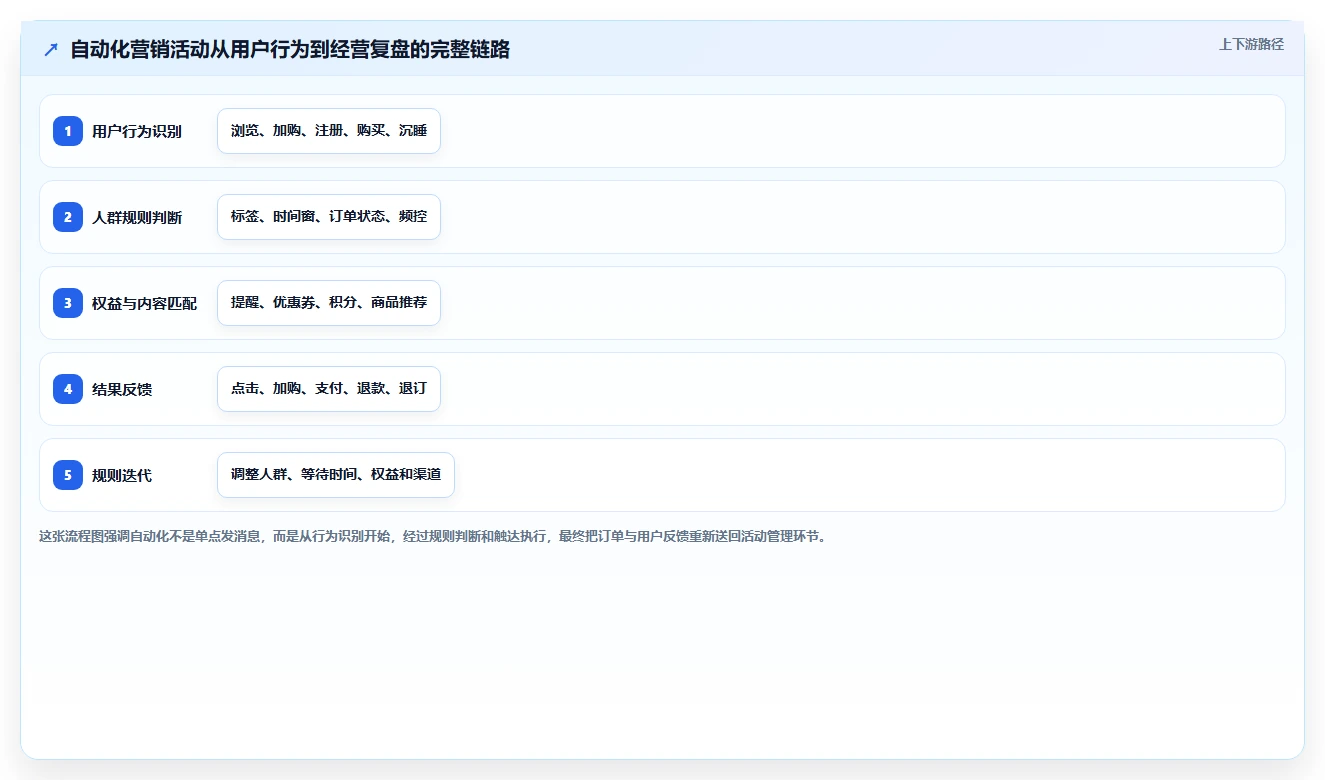
Task: Click the 浏览、加购、注册、购买、沉睡 box
Action: point(329,131)
